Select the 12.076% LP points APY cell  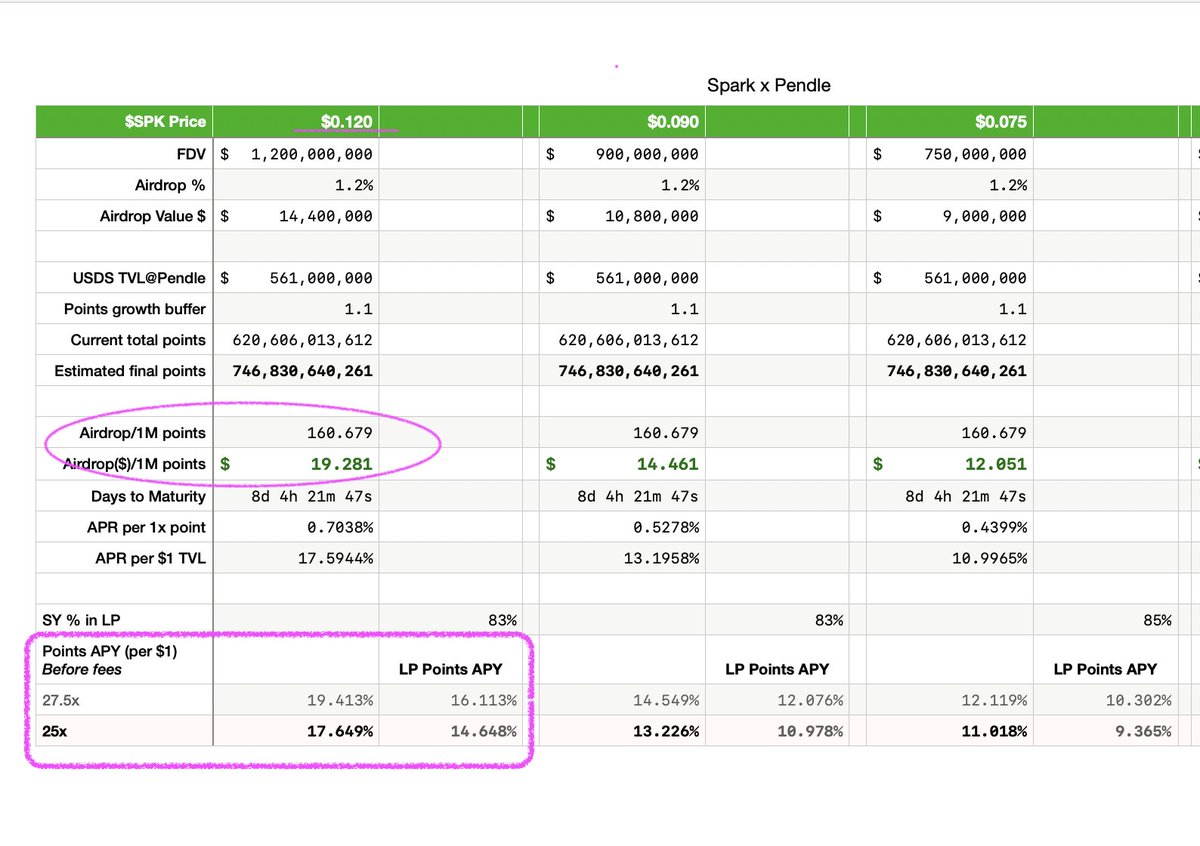(777, 700)
